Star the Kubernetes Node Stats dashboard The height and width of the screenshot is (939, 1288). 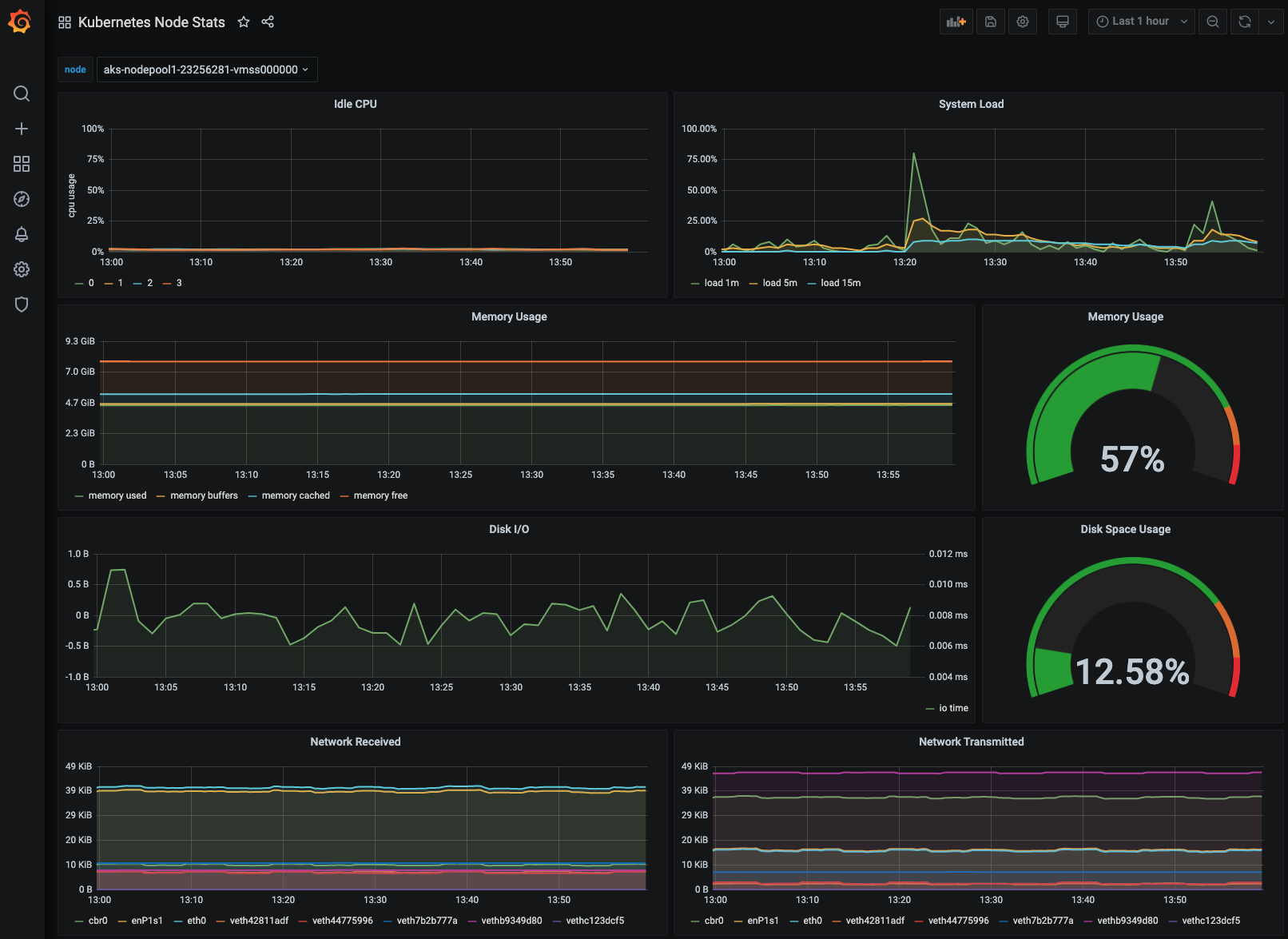click(x=244, y=22)
